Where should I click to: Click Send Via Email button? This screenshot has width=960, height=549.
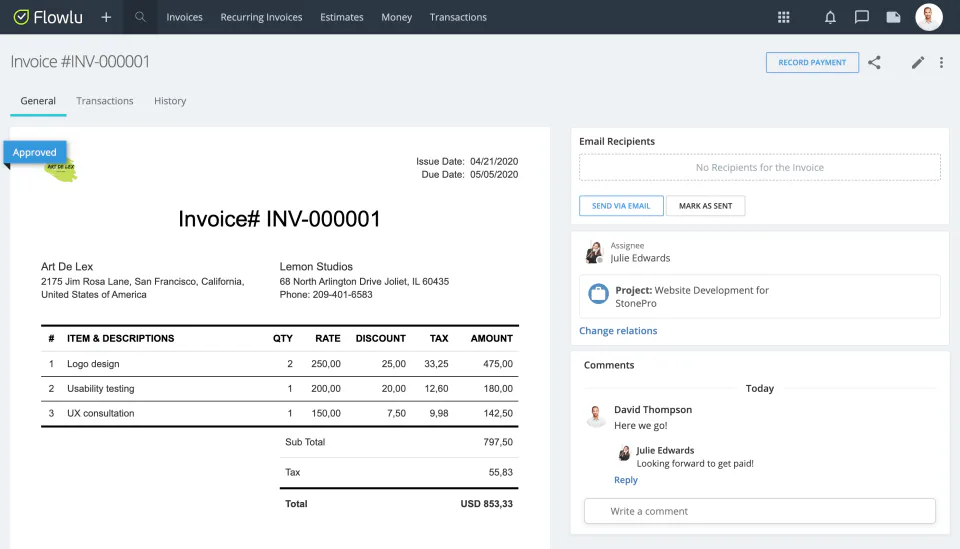point(621,206)
